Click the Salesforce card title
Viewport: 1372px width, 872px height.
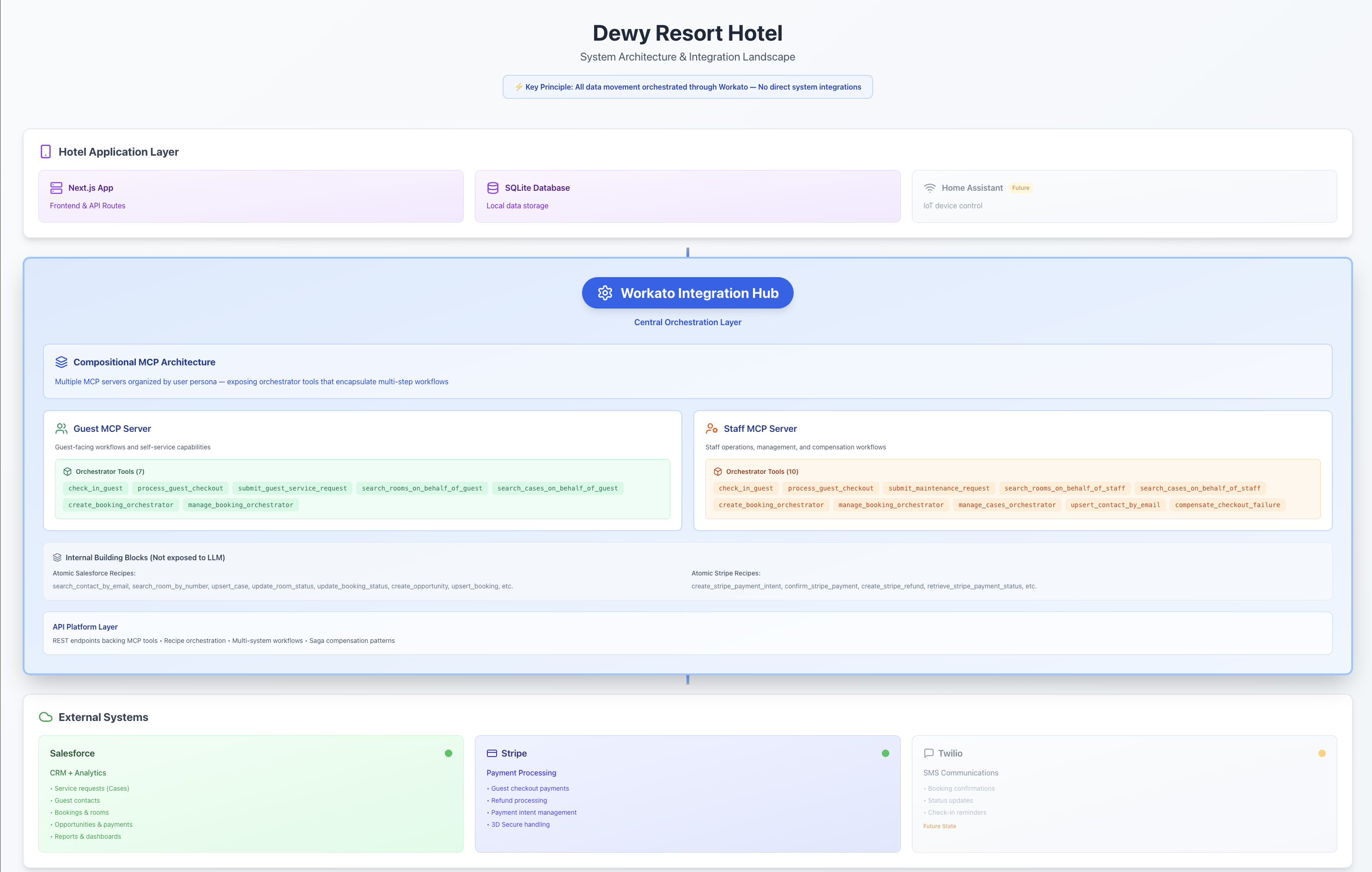point(73,753)
